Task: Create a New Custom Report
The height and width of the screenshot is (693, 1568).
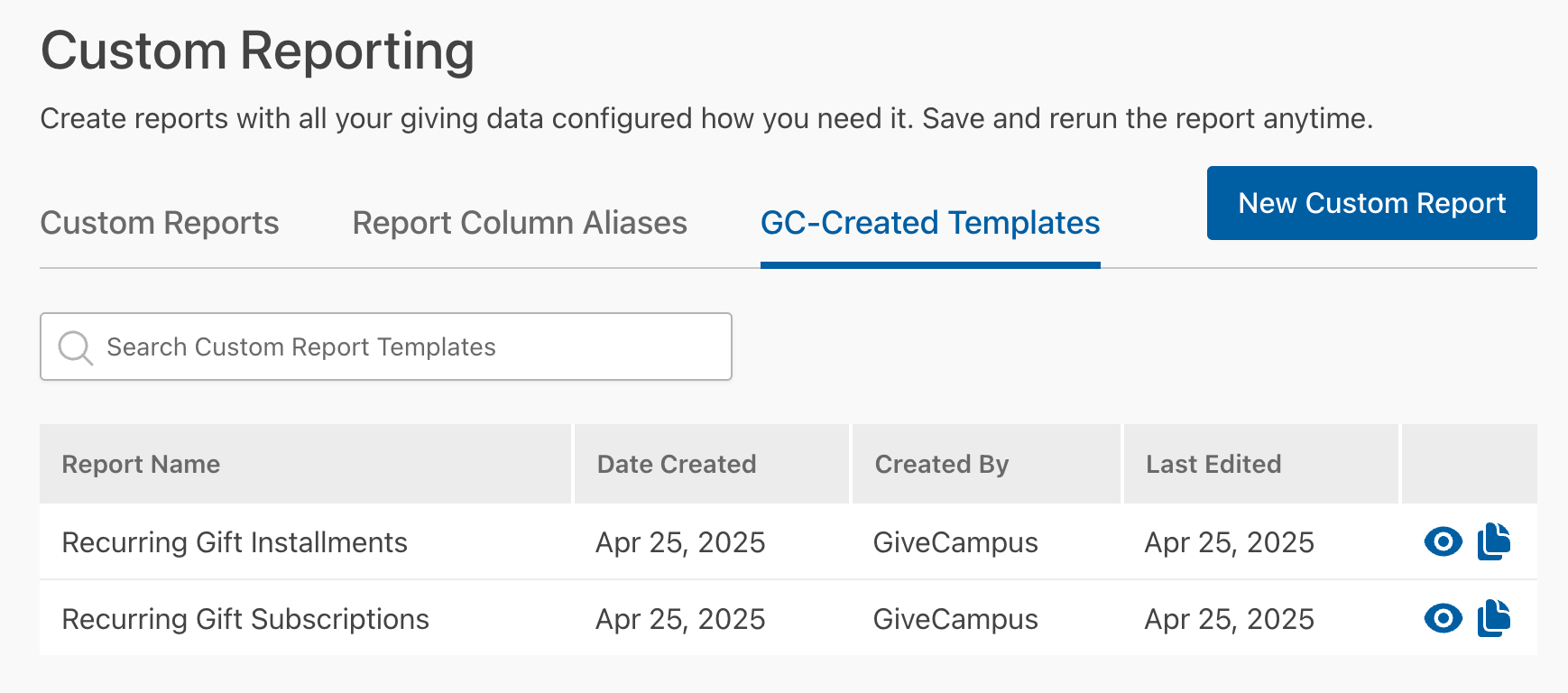Action: click(1371, 203)
